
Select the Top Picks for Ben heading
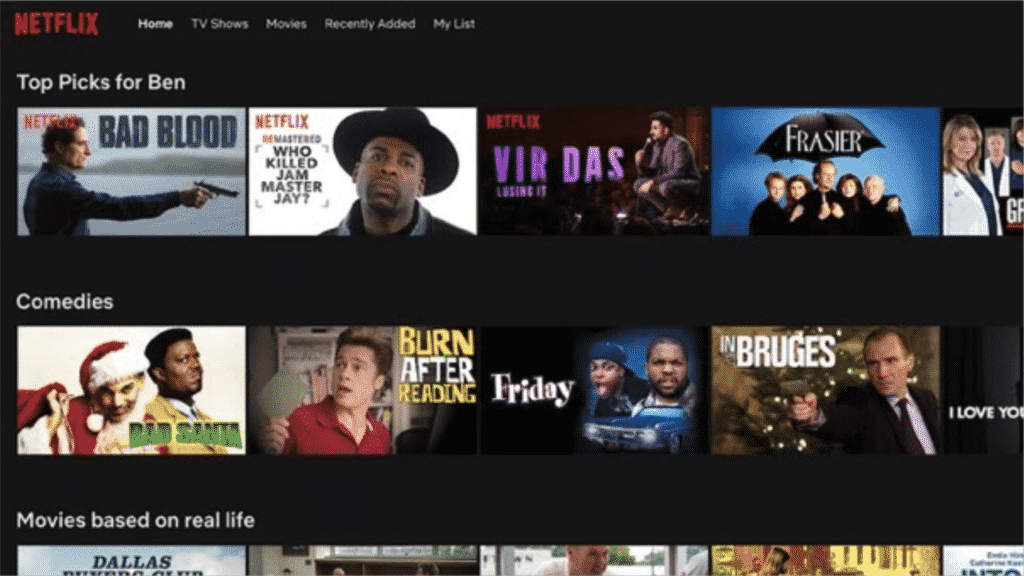(x=101, y=82)
